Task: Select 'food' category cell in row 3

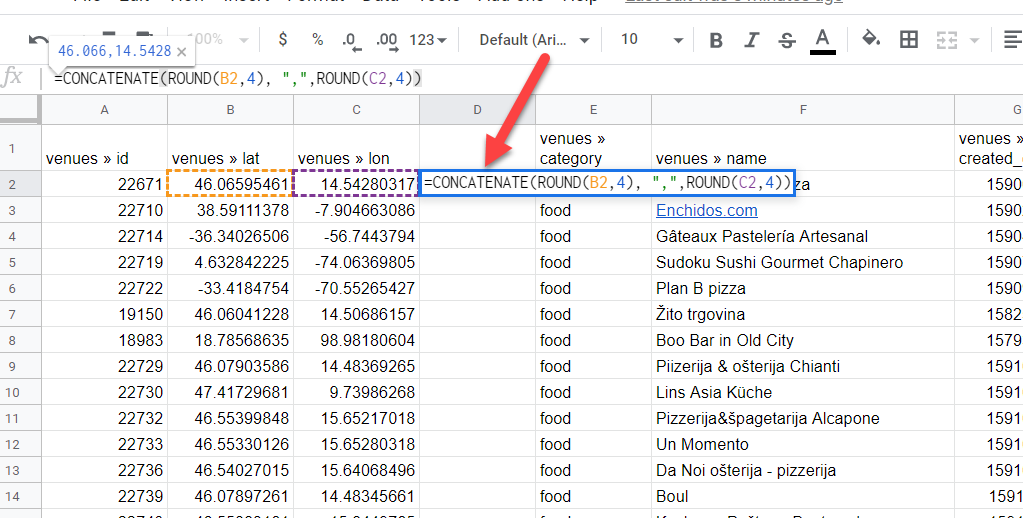Action: 593,210
